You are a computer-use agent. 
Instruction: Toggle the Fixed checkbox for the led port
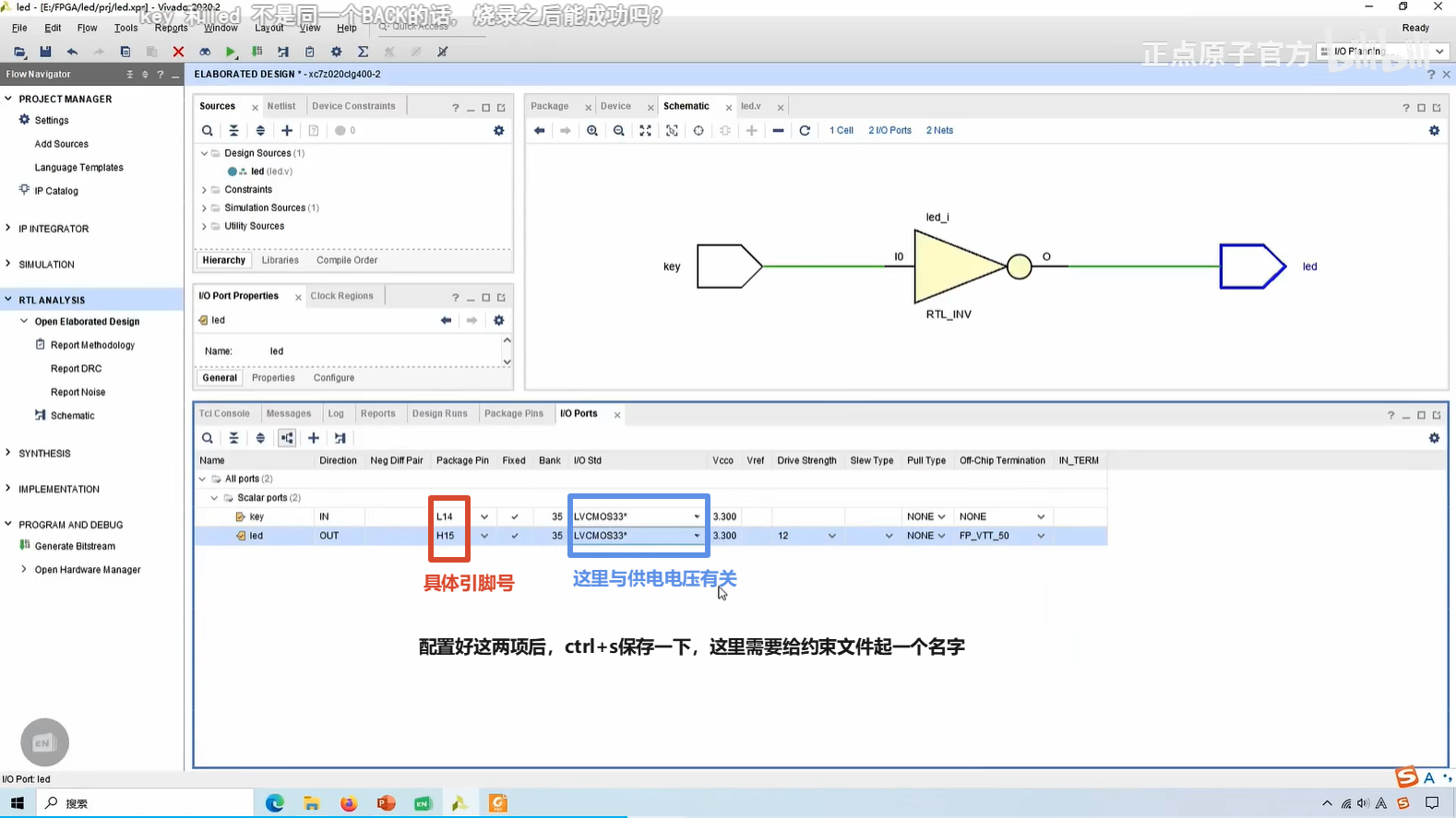[515, 536]
